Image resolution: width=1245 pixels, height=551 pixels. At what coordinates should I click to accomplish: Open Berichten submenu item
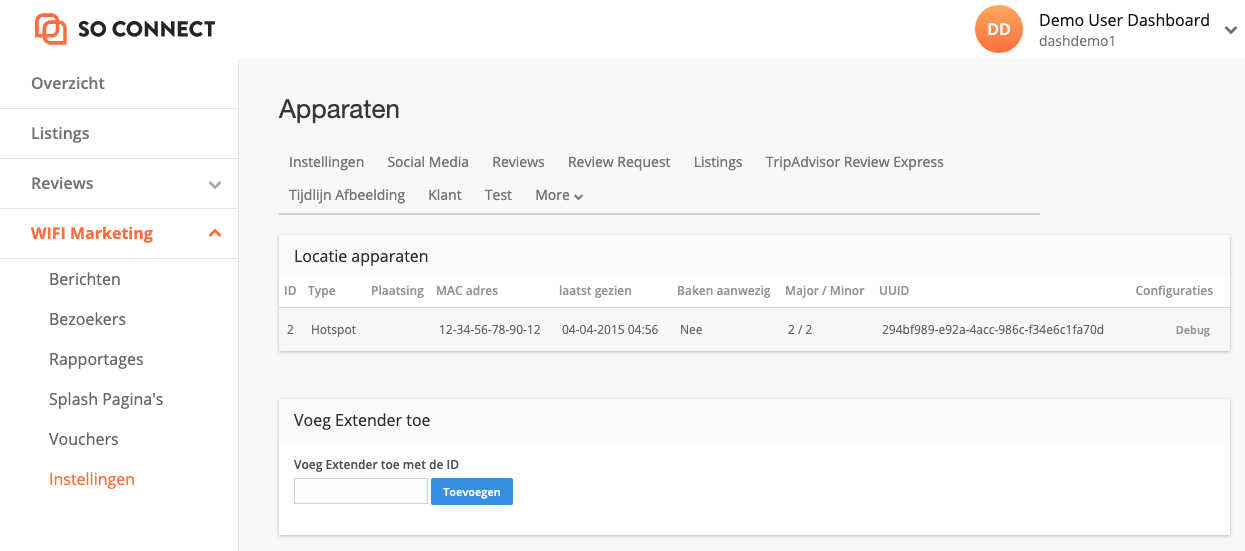85,279
